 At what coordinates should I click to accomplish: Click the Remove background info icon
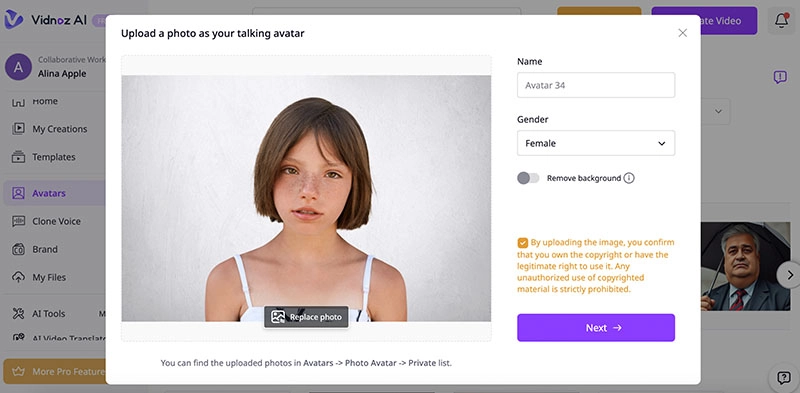[629, 178]
